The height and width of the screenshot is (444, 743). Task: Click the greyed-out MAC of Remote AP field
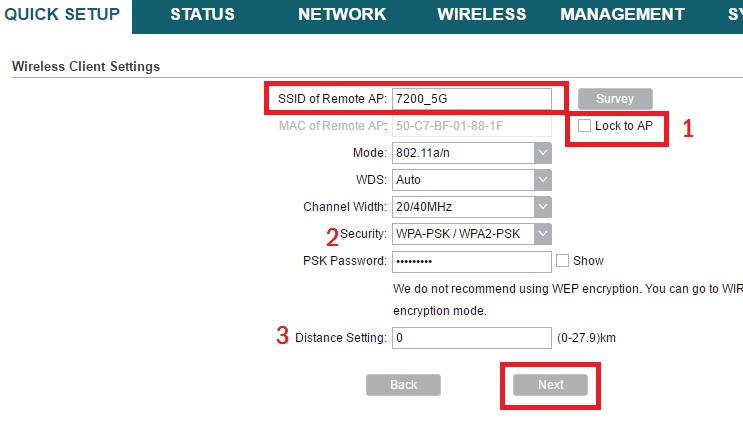tap(471, 126)
